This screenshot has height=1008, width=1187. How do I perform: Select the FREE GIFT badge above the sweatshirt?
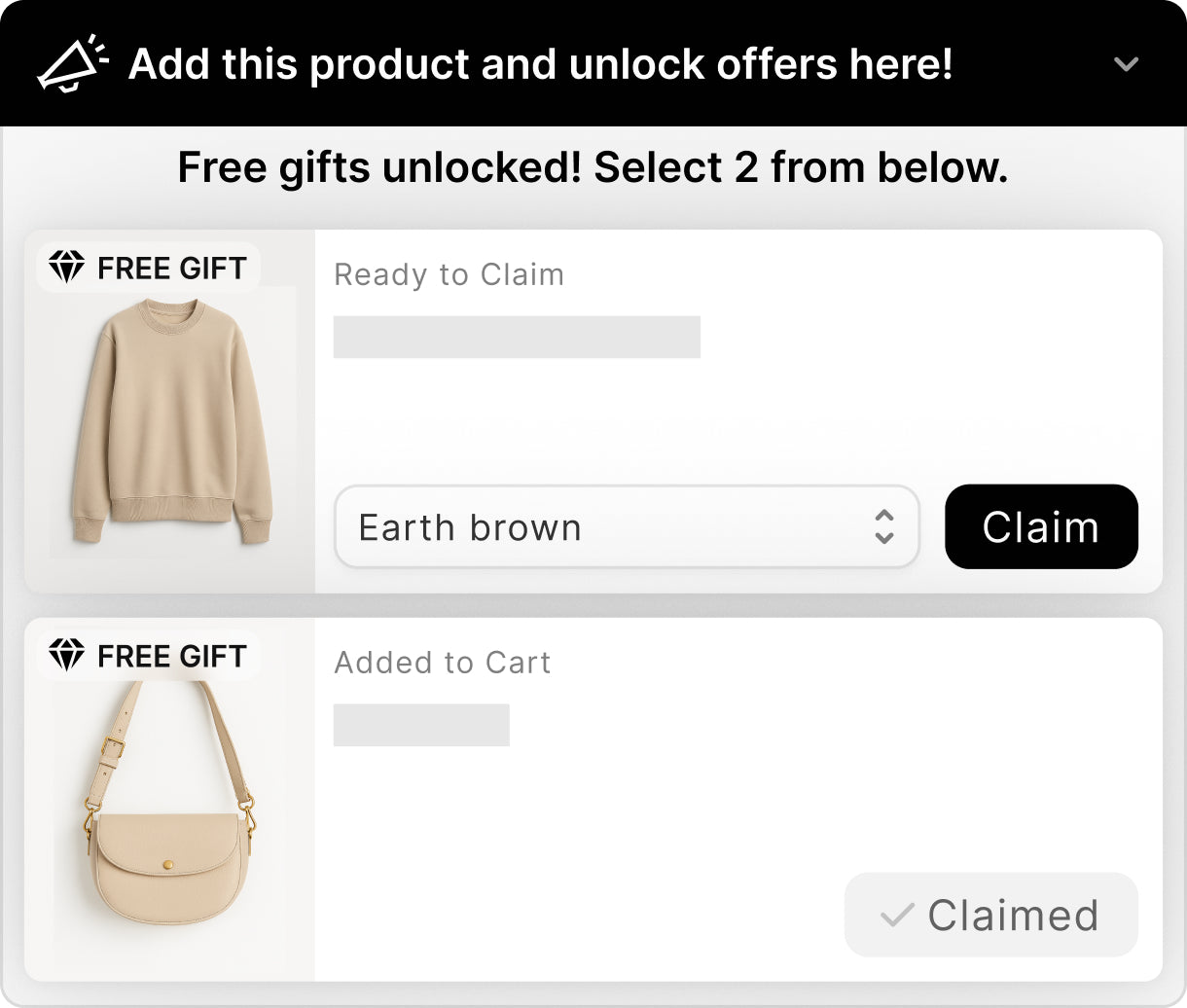click(148, 267)
